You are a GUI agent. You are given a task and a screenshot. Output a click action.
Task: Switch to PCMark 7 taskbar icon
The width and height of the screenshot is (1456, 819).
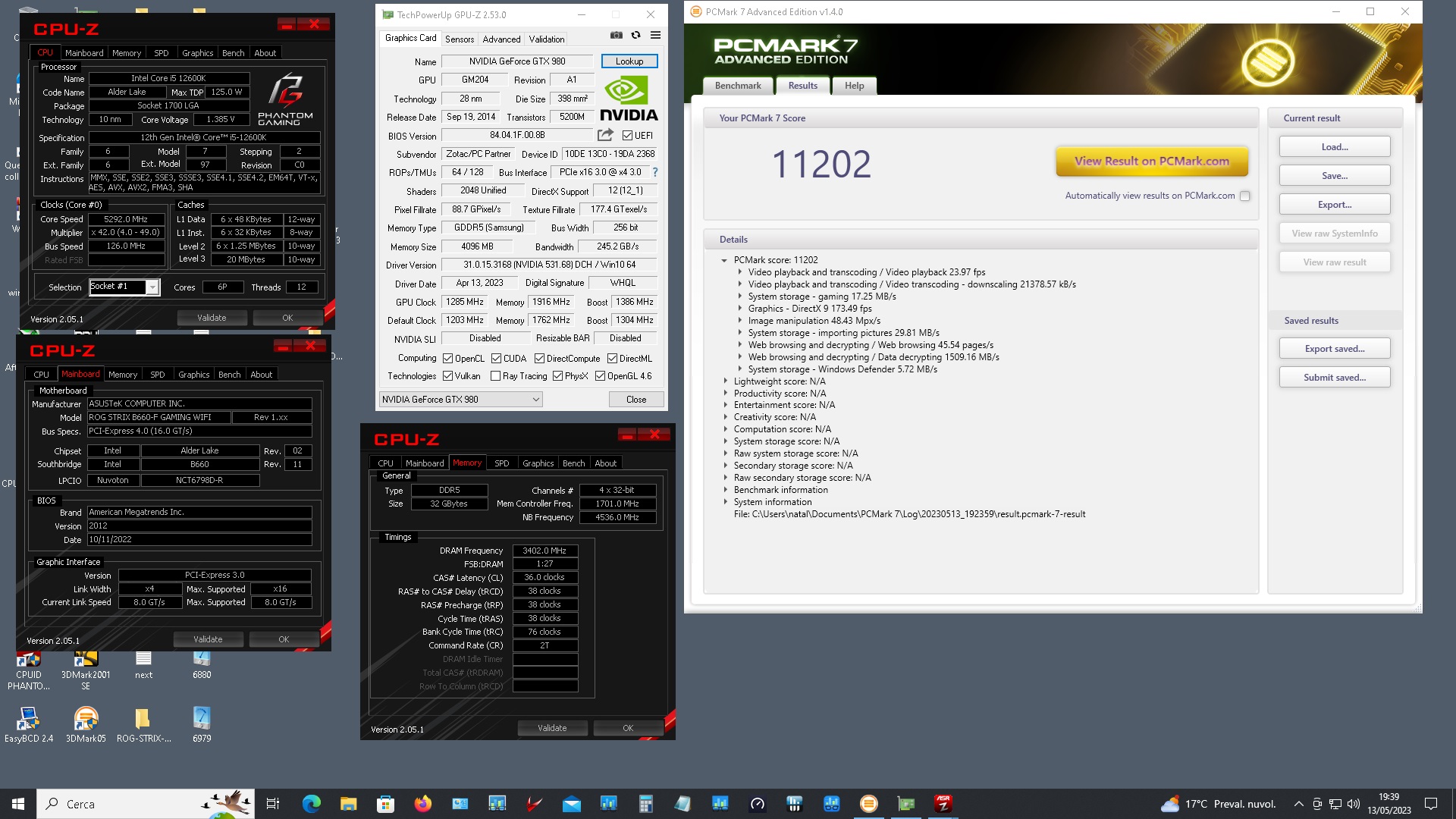[x=869, y=804]
